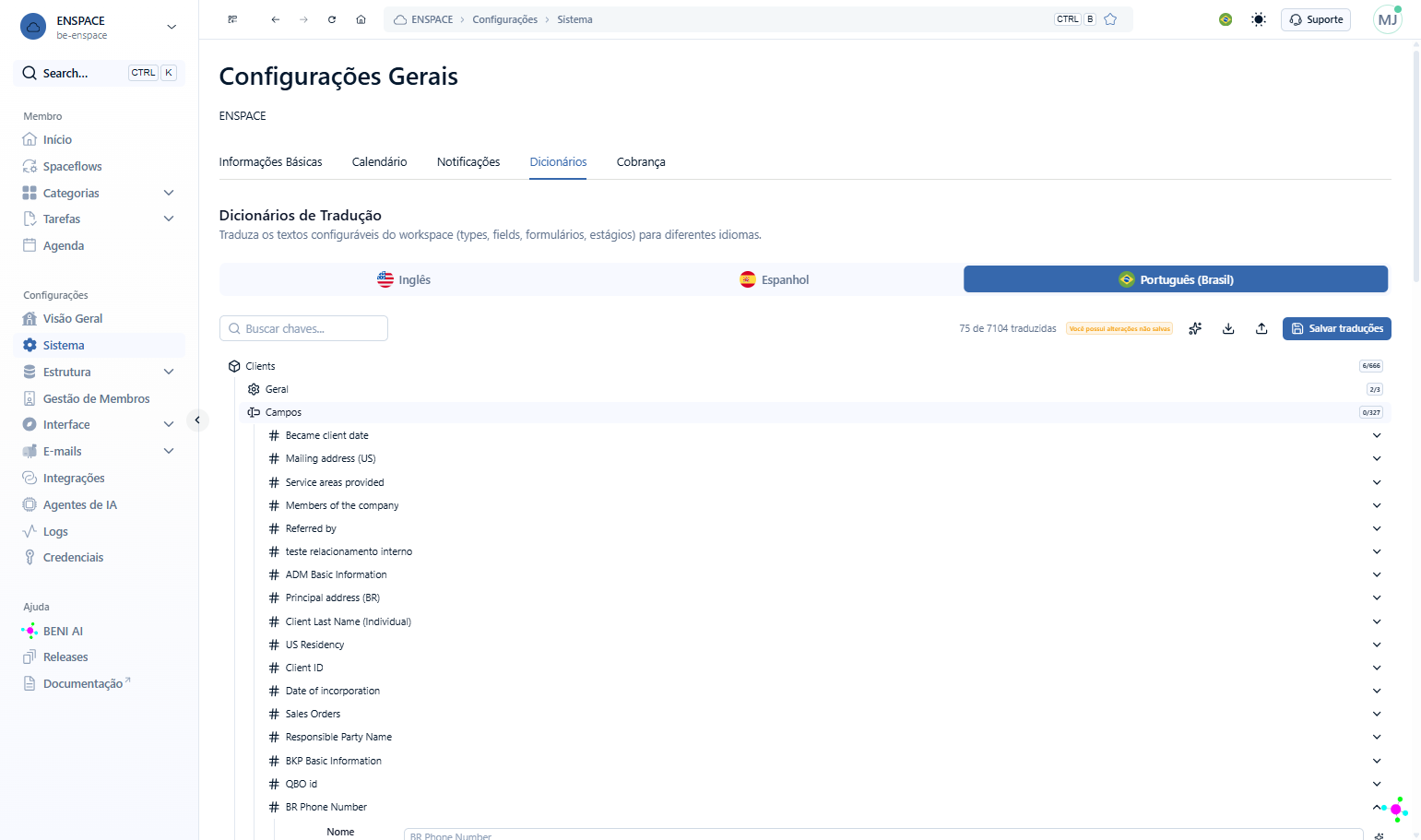Click the Salvar traduções button
This screenshot has width=1421, height=840.
pos(1336,328)
